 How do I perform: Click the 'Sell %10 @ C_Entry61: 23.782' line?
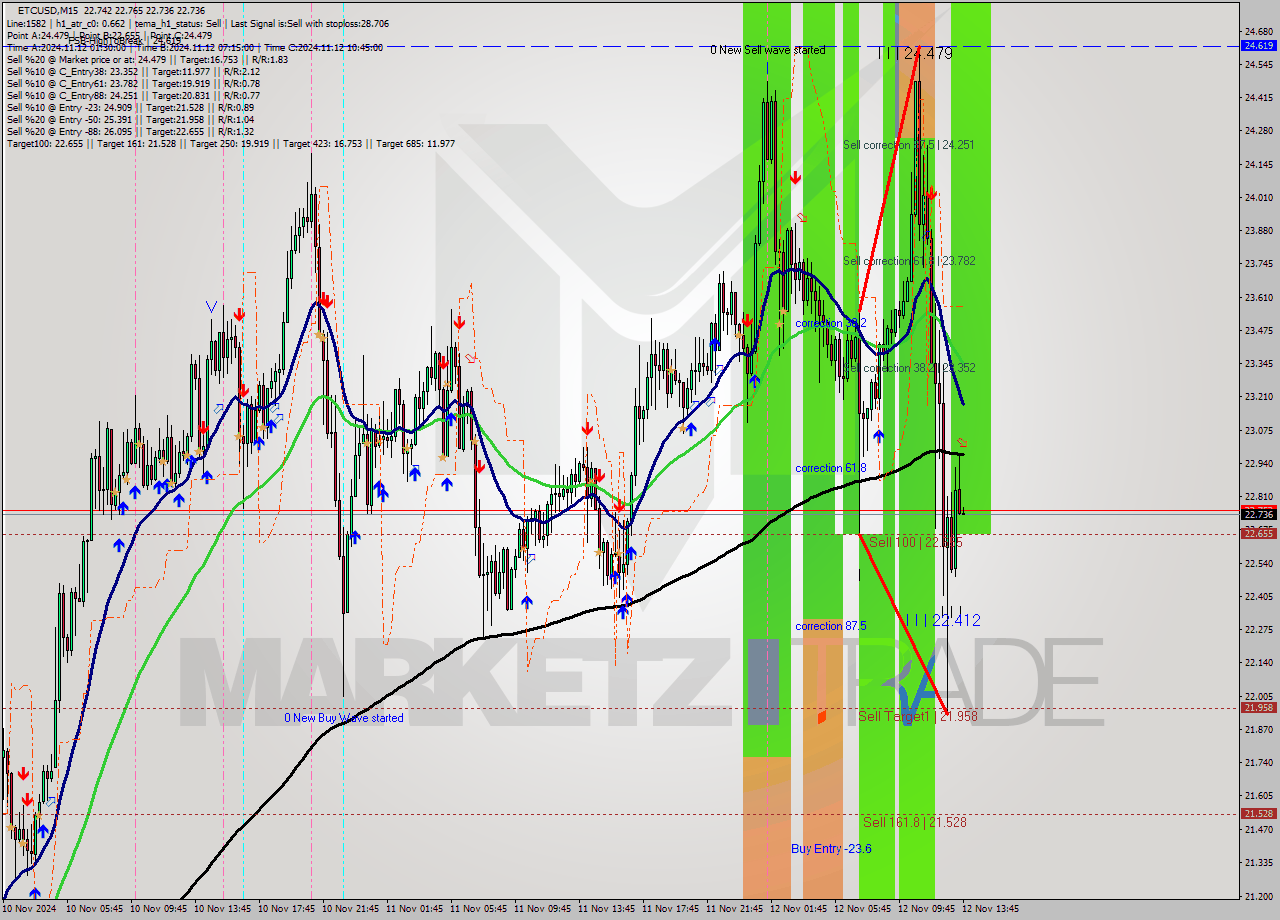(x=133, y=83)
